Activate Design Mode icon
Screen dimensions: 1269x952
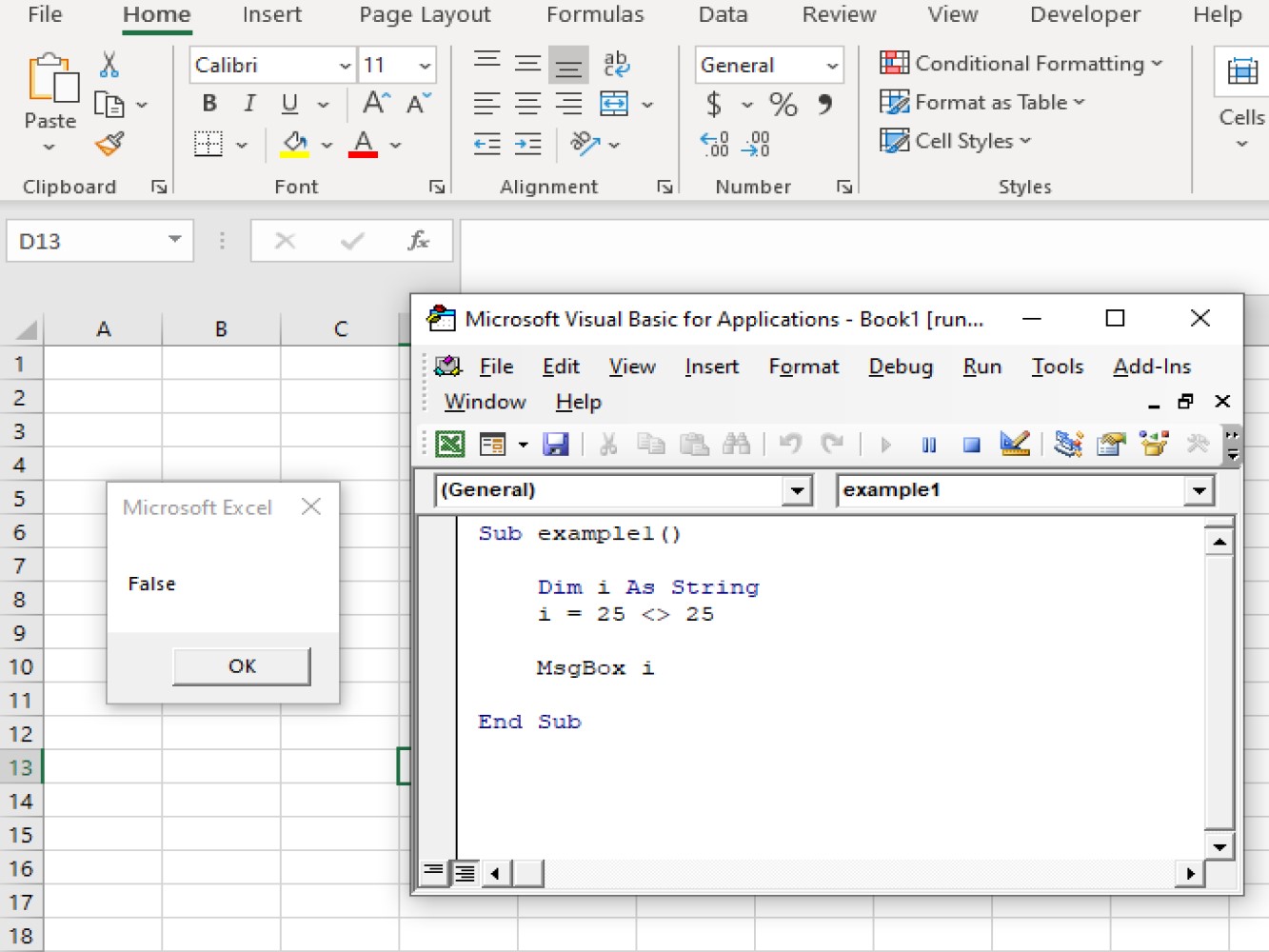1015,444
